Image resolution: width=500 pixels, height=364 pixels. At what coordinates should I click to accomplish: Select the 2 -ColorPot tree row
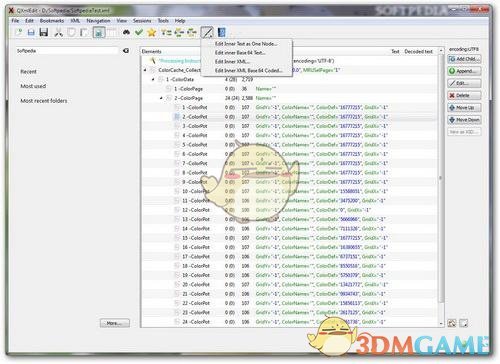(290, 117)
